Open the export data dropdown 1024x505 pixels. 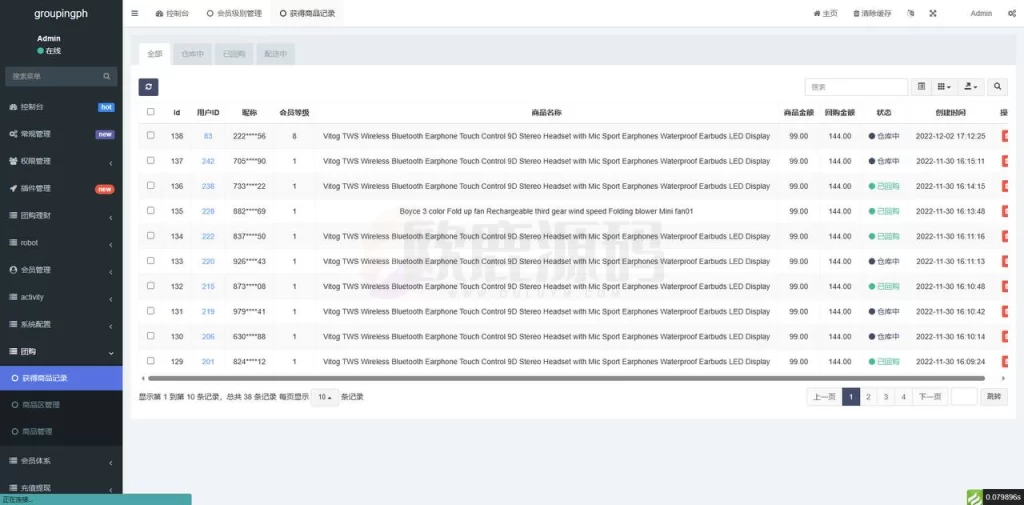(x=971, y=86)
